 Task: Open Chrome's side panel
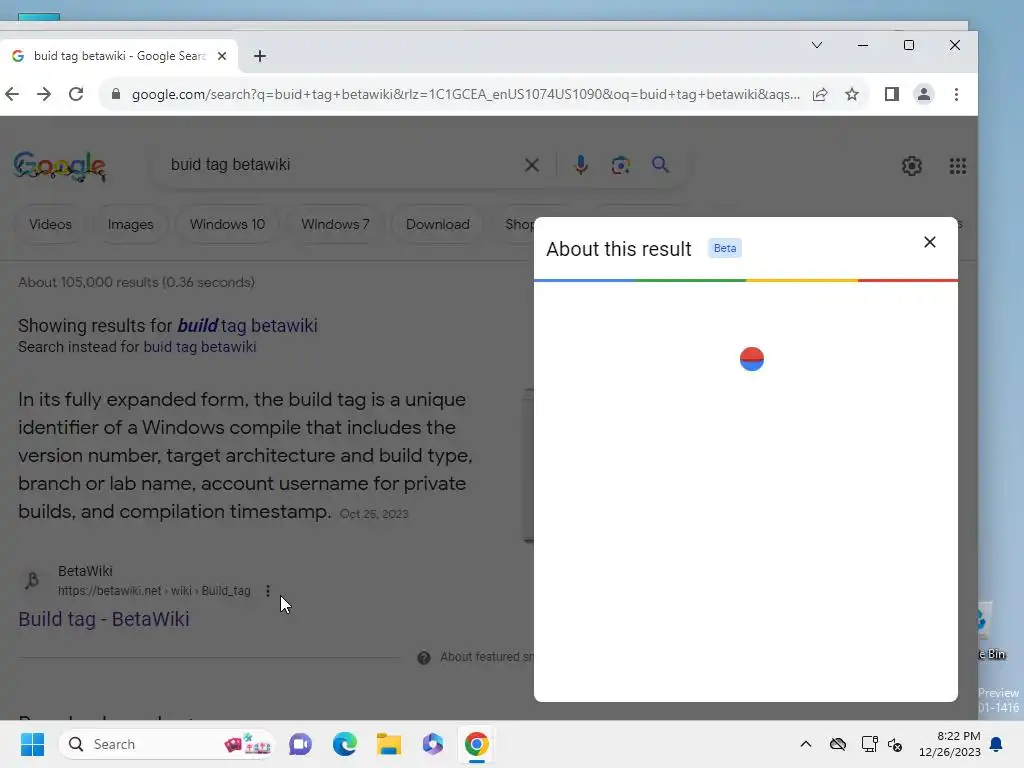tap(891, 94)
